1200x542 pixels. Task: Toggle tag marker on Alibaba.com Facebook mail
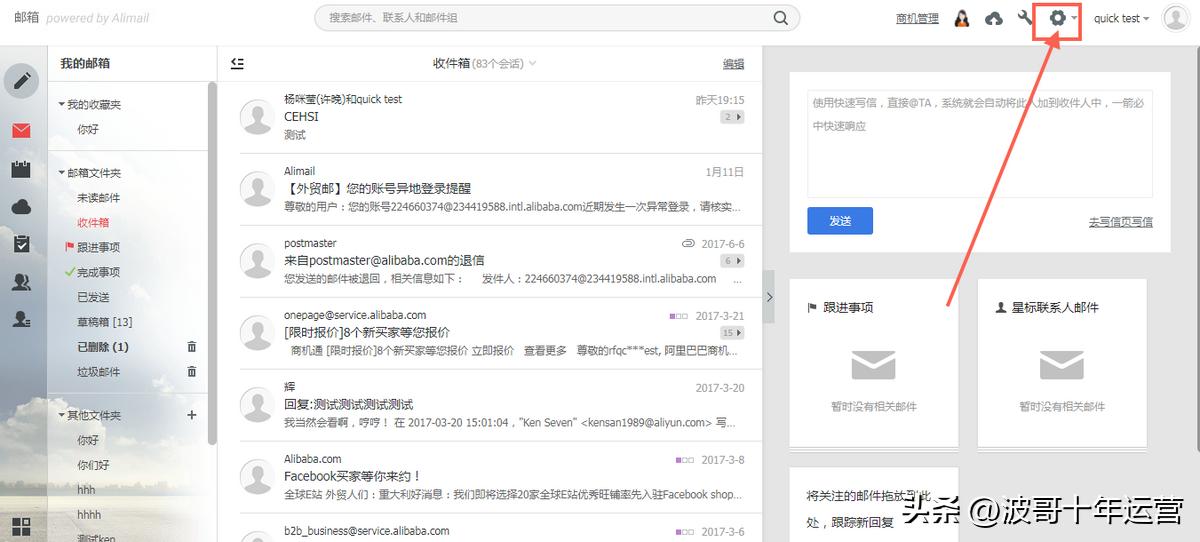685,460
